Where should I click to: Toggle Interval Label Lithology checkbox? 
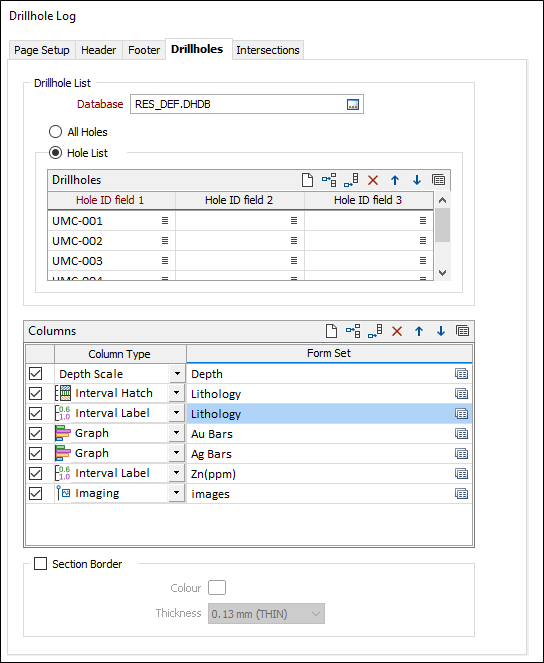[36, 413]
